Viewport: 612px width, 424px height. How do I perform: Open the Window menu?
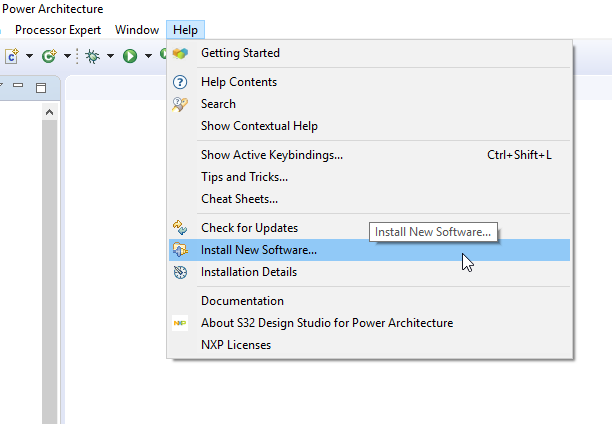[137, 30]
